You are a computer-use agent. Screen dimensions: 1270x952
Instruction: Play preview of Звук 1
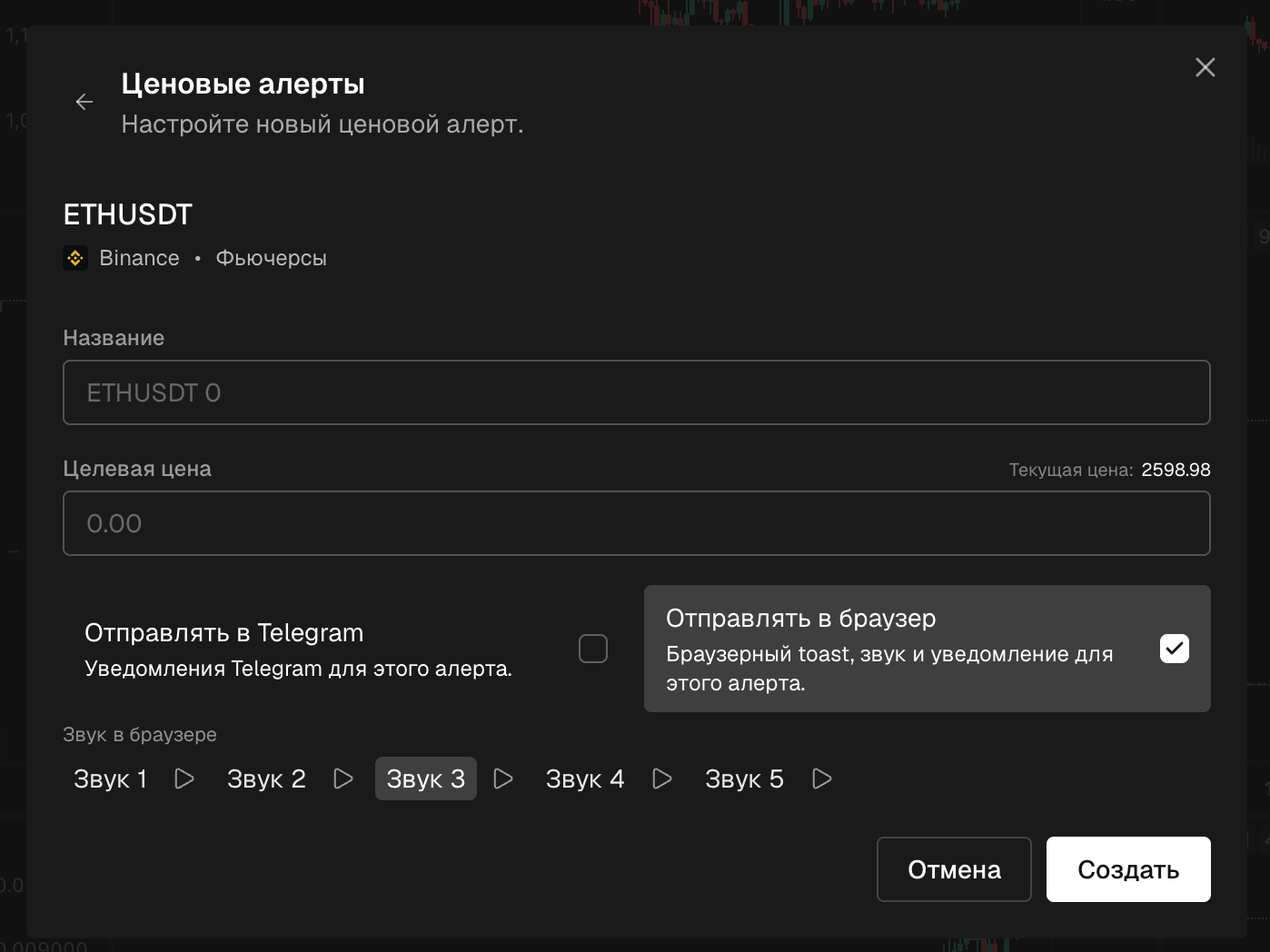point(184,778)
